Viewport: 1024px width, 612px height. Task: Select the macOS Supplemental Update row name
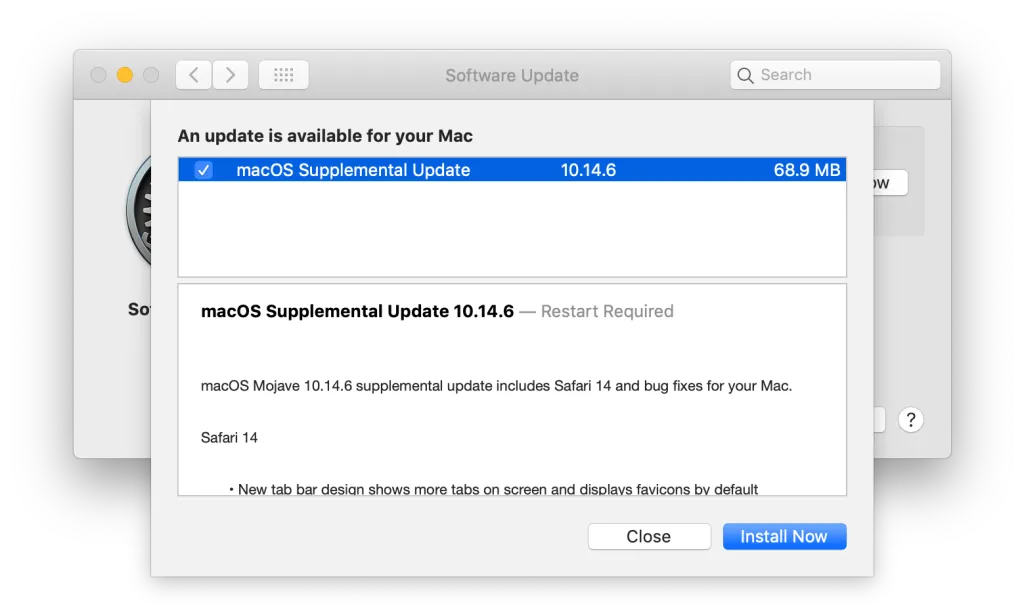(353, 170)
